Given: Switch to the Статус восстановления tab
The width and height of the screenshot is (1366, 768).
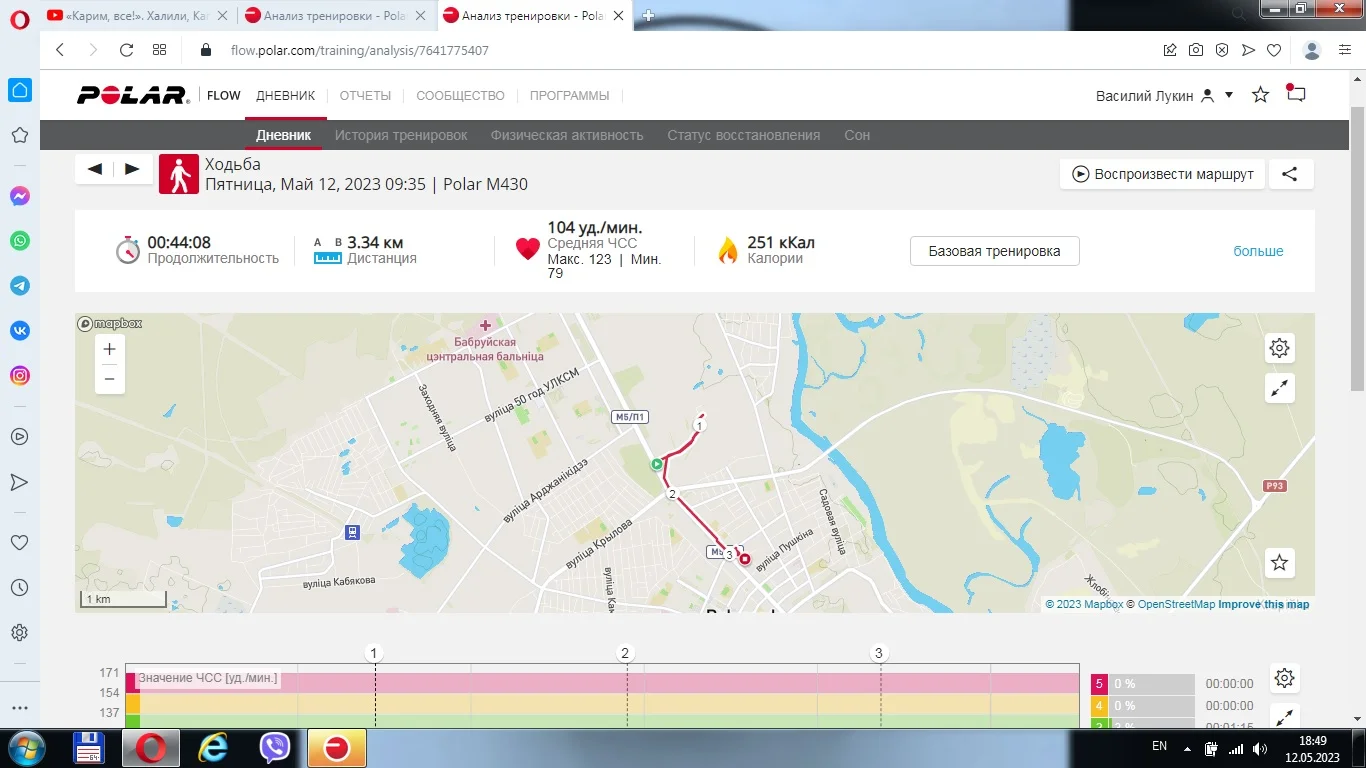Looking at the screenshot, I should point(743,135).
